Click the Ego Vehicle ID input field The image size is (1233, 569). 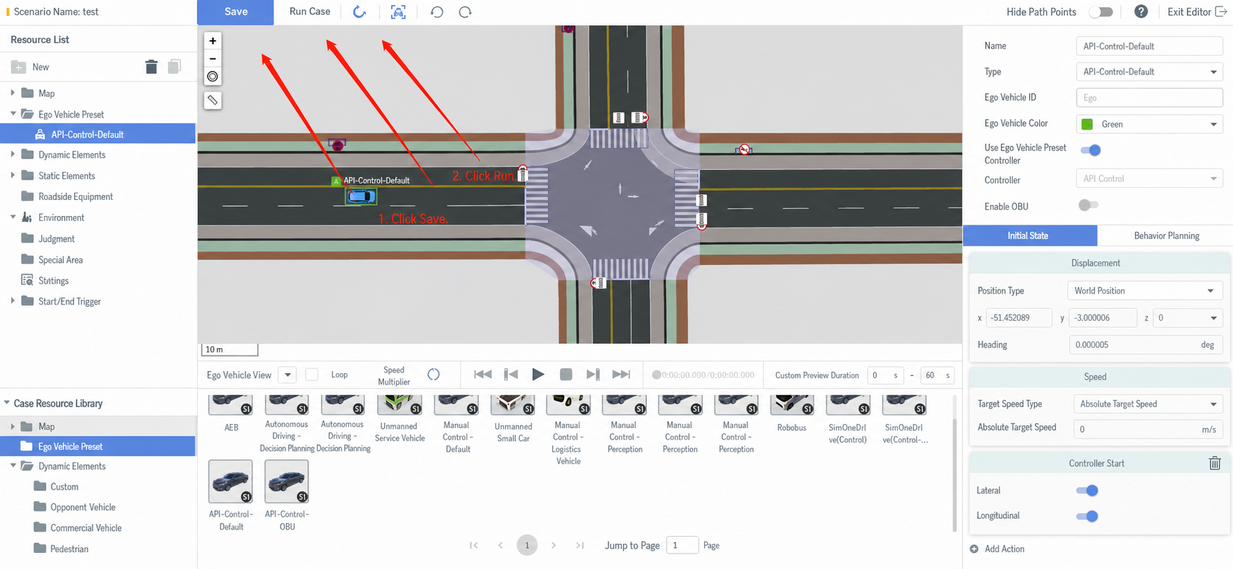pos(1149,98)
